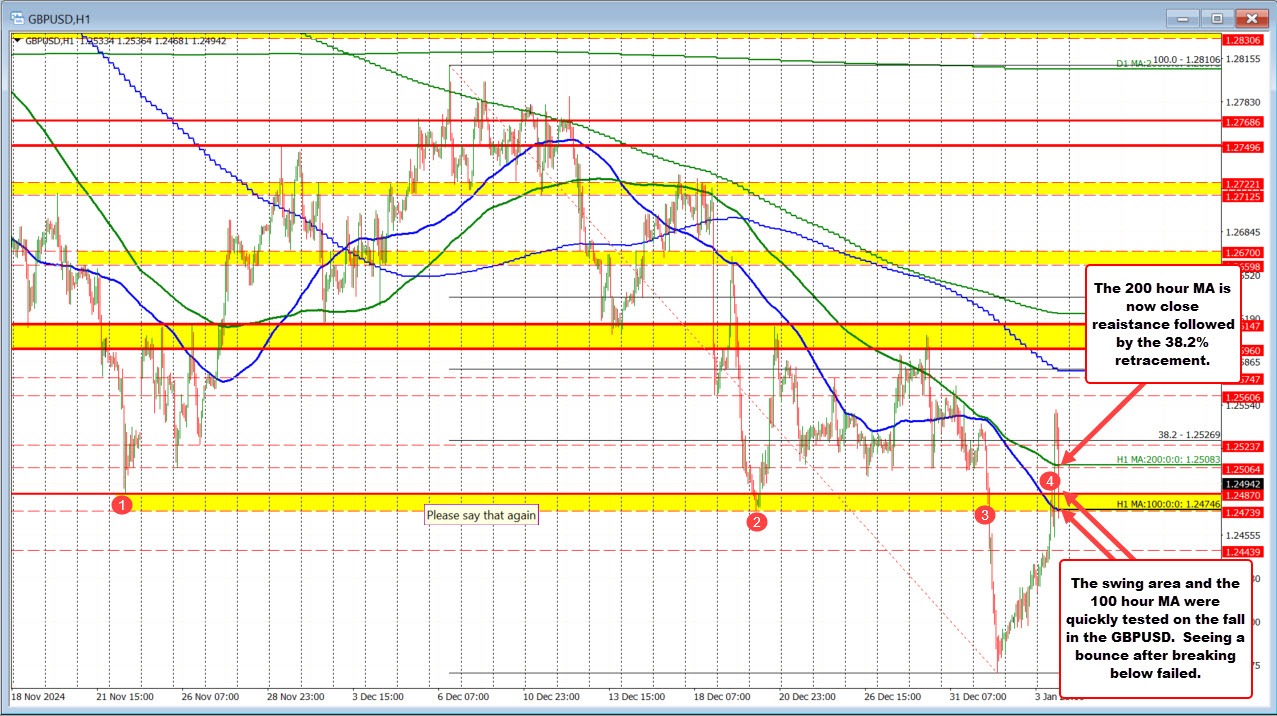Click the minimize window icon
The width and height of the screenshot is (1277, 716).
(1181, 17)
